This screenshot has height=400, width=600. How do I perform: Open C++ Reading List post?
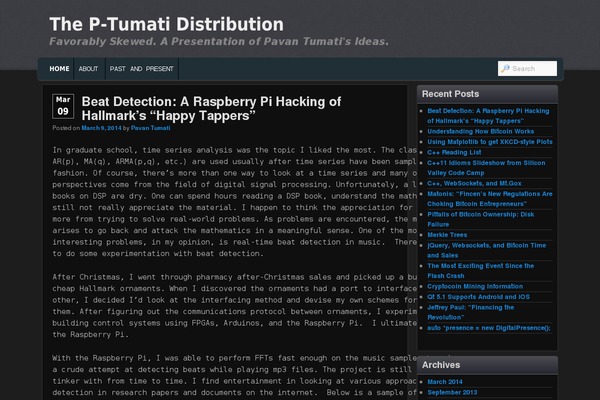(454, 152)
